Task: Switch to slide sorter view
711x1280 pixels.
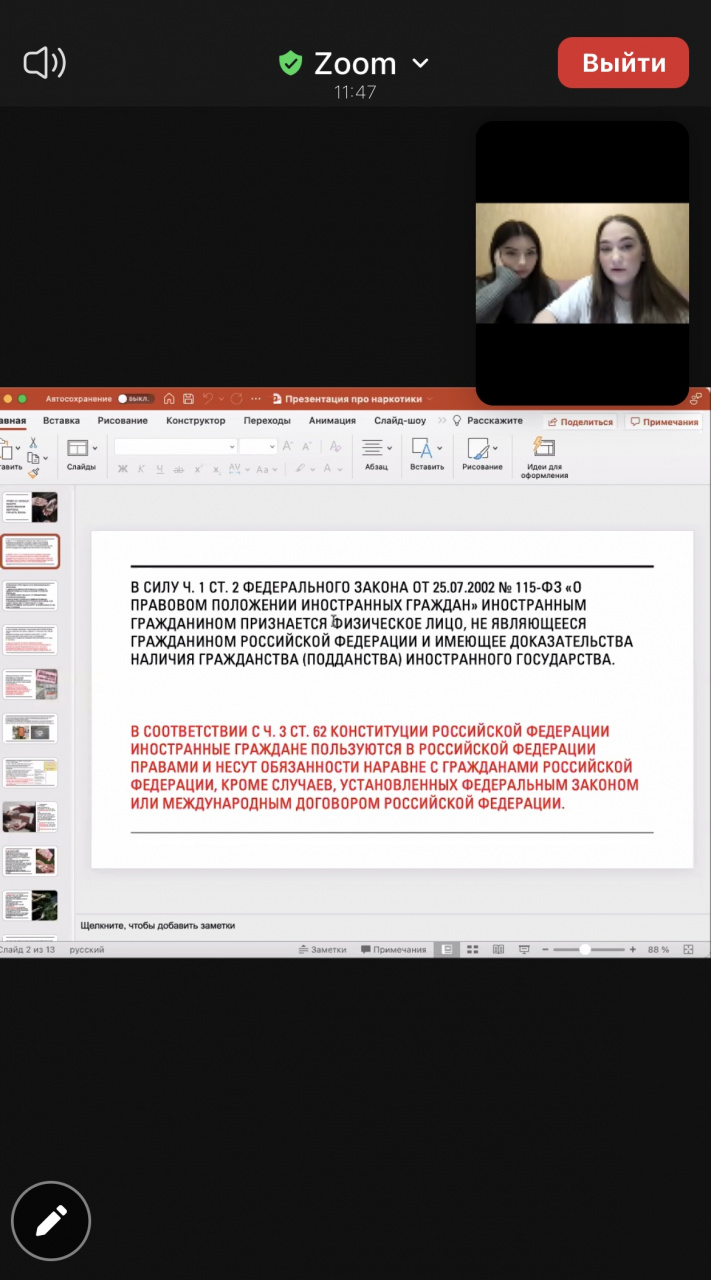Action: tap(471, 949)
